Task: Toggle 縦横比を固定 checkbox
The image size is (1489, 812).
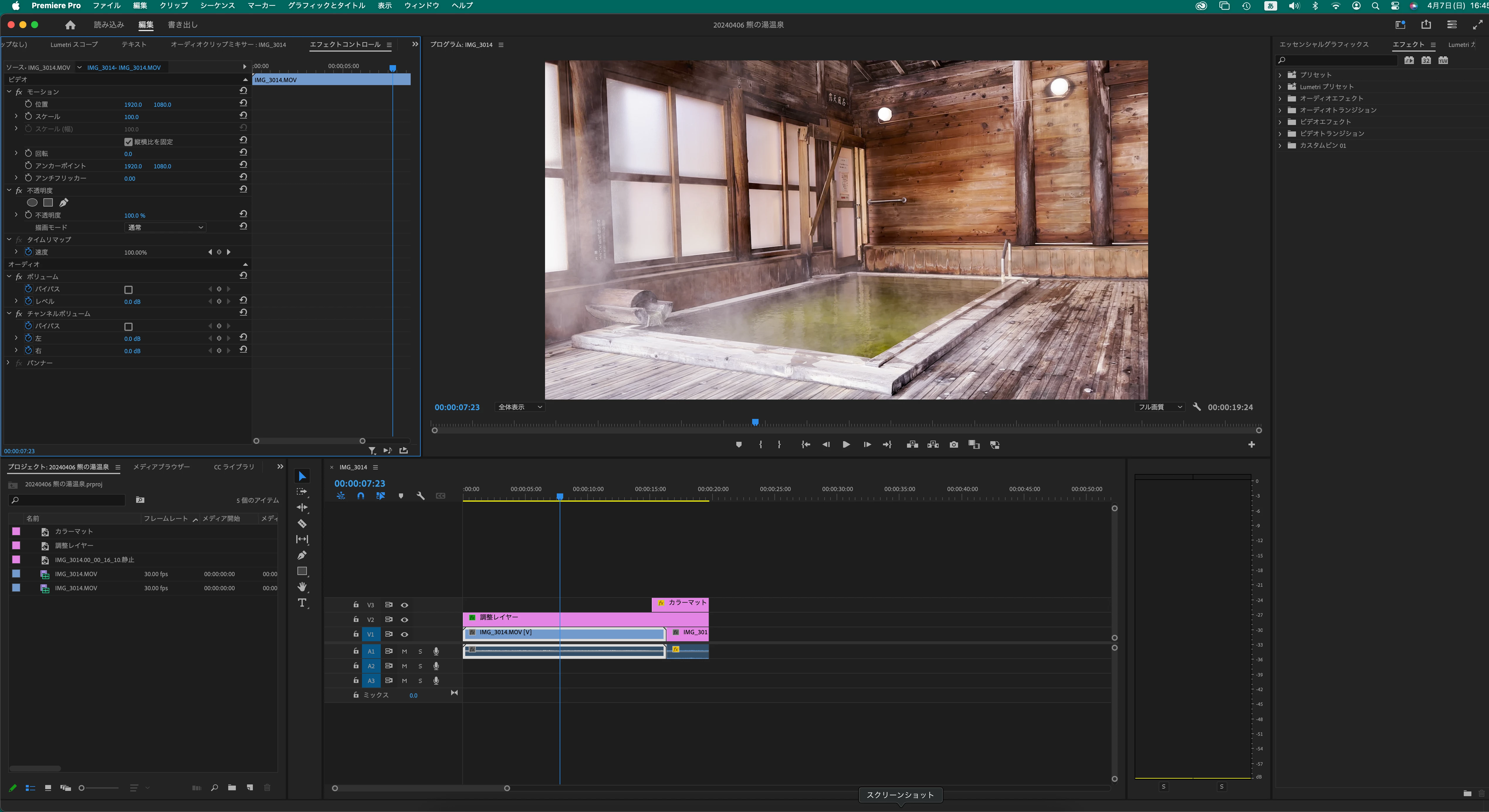Action: pos(128,142)
